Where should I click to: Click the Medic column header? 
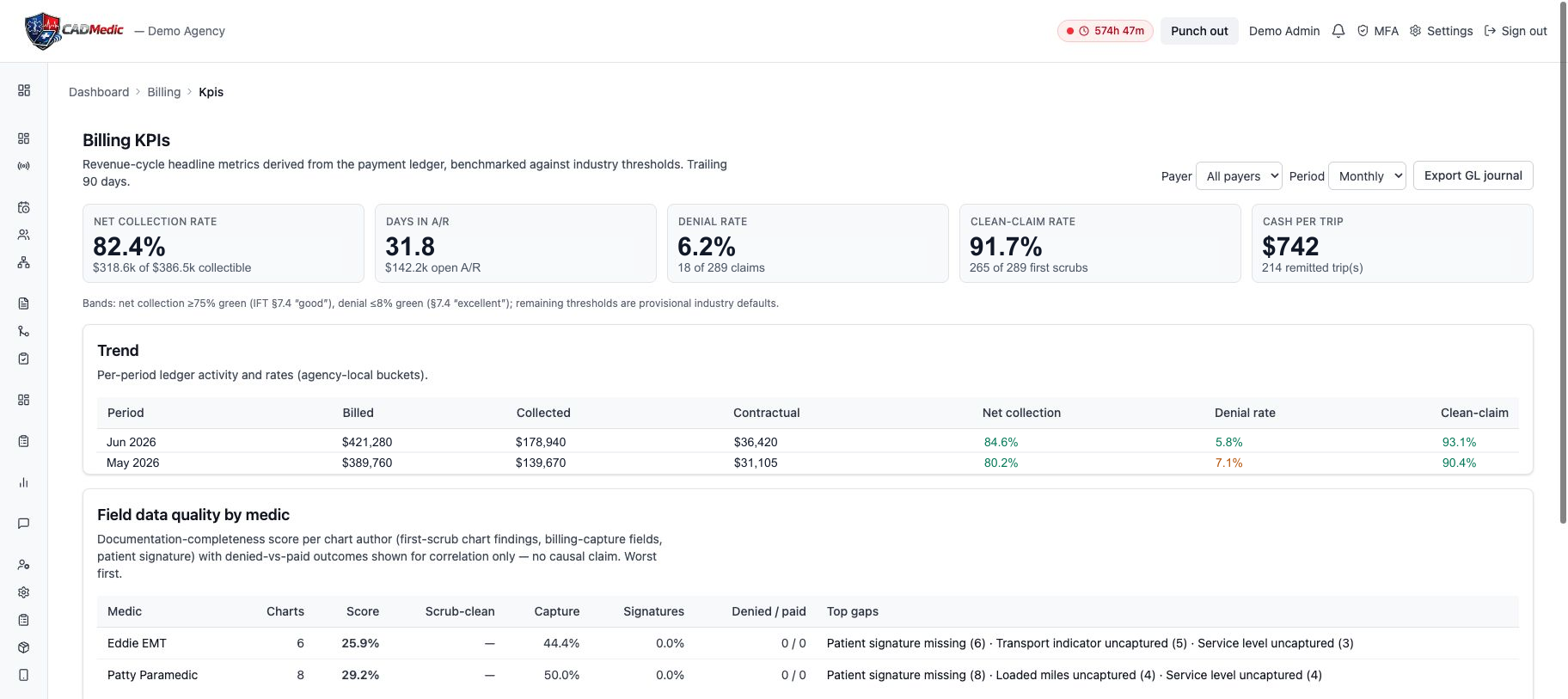(x=125, y=611)
